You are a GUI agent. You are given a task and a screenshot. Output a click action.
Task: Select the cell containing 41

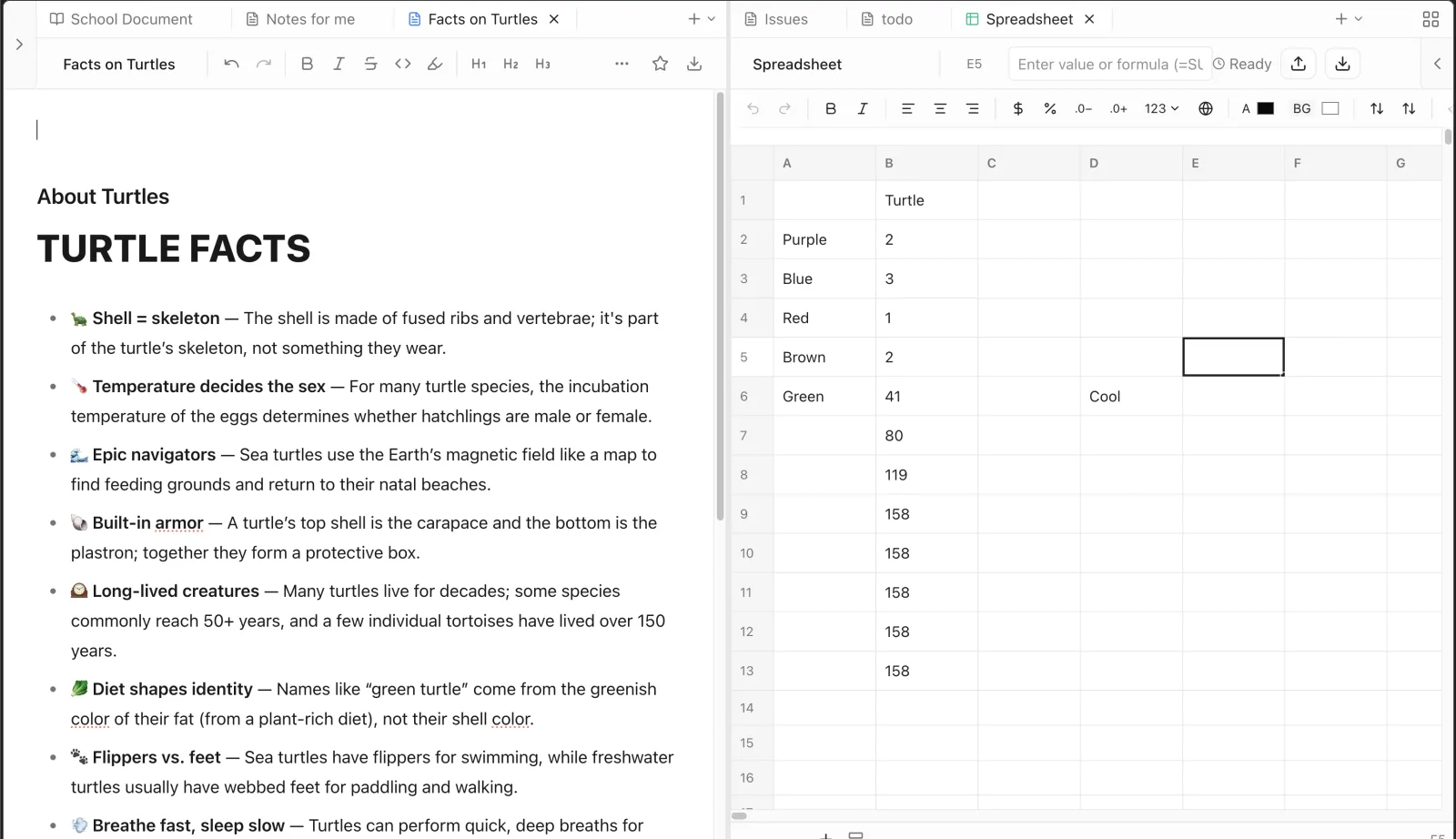[926, 397]
